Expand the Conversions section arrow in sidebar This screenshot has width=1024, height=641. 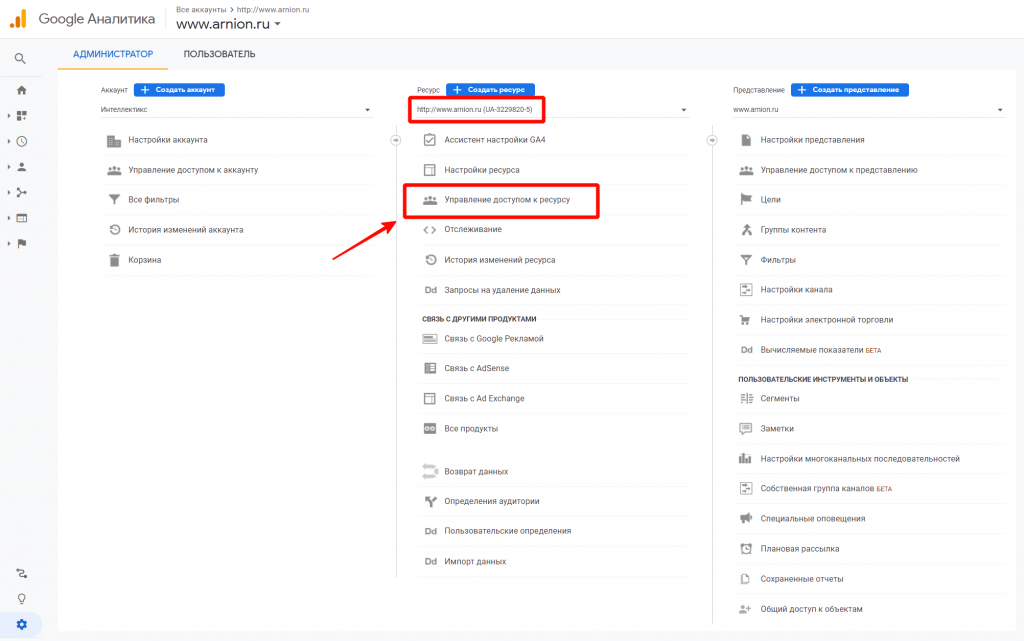[x=8, y=243]
